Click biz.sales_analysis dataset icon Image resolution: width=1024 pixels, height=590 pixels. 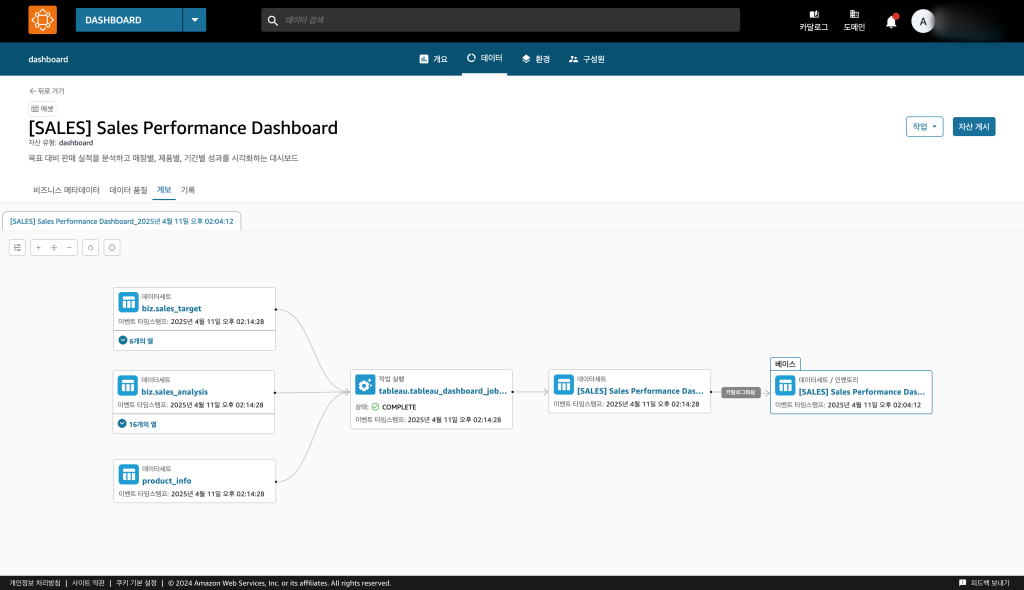point(127,385)
